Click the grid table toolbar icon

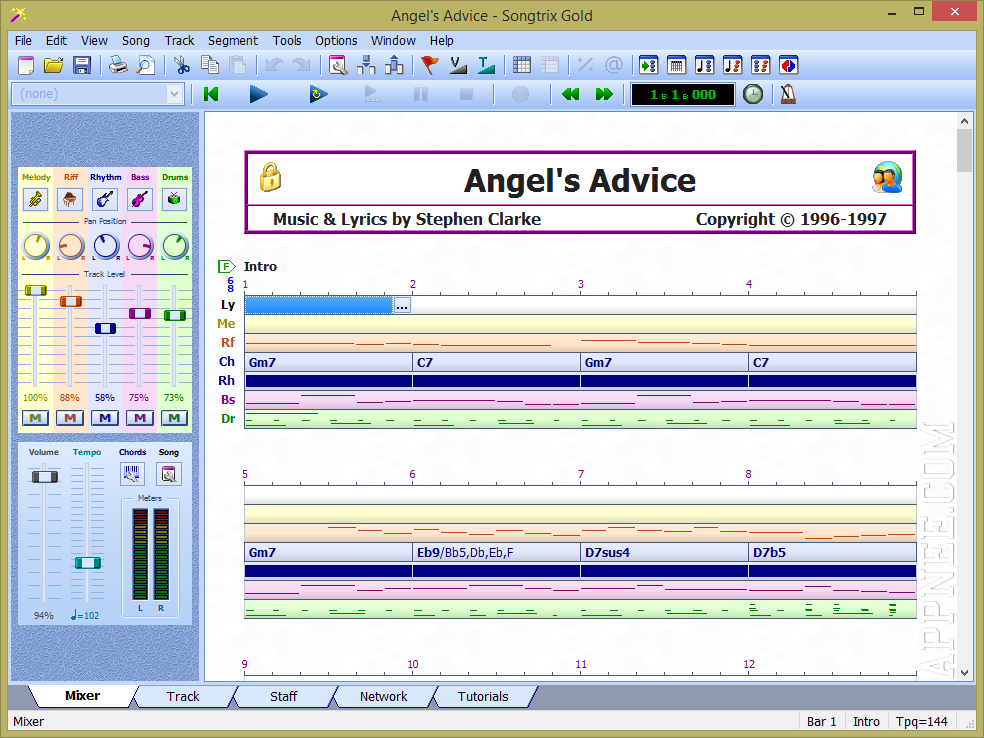[521, 65]
